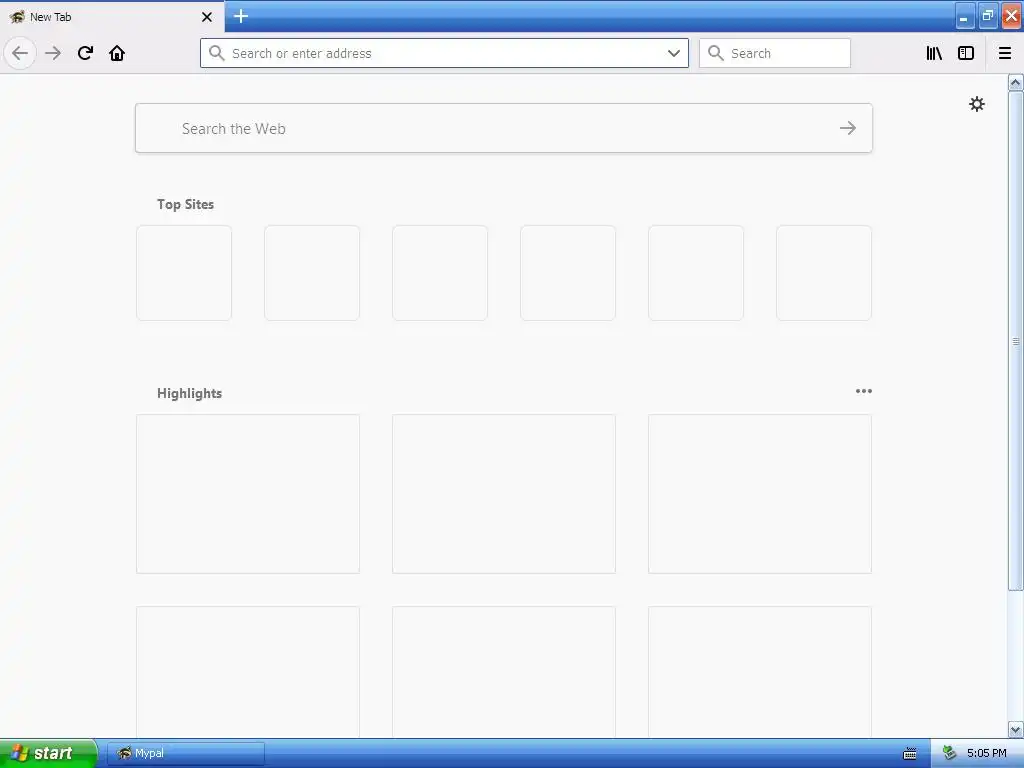Viewport: 1024px width, 768px height.
Task: Open the hamburger application menu
Action: 1005,53
